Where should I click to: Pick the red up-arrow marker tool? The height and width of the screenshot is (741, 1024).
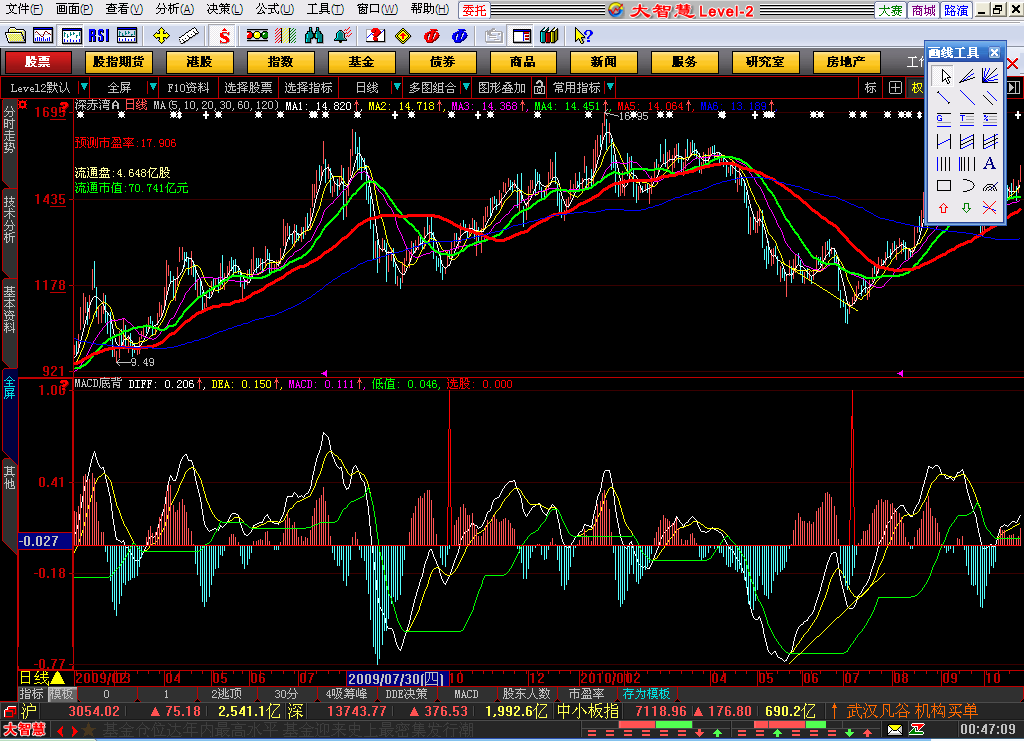(x=943, y=208)
